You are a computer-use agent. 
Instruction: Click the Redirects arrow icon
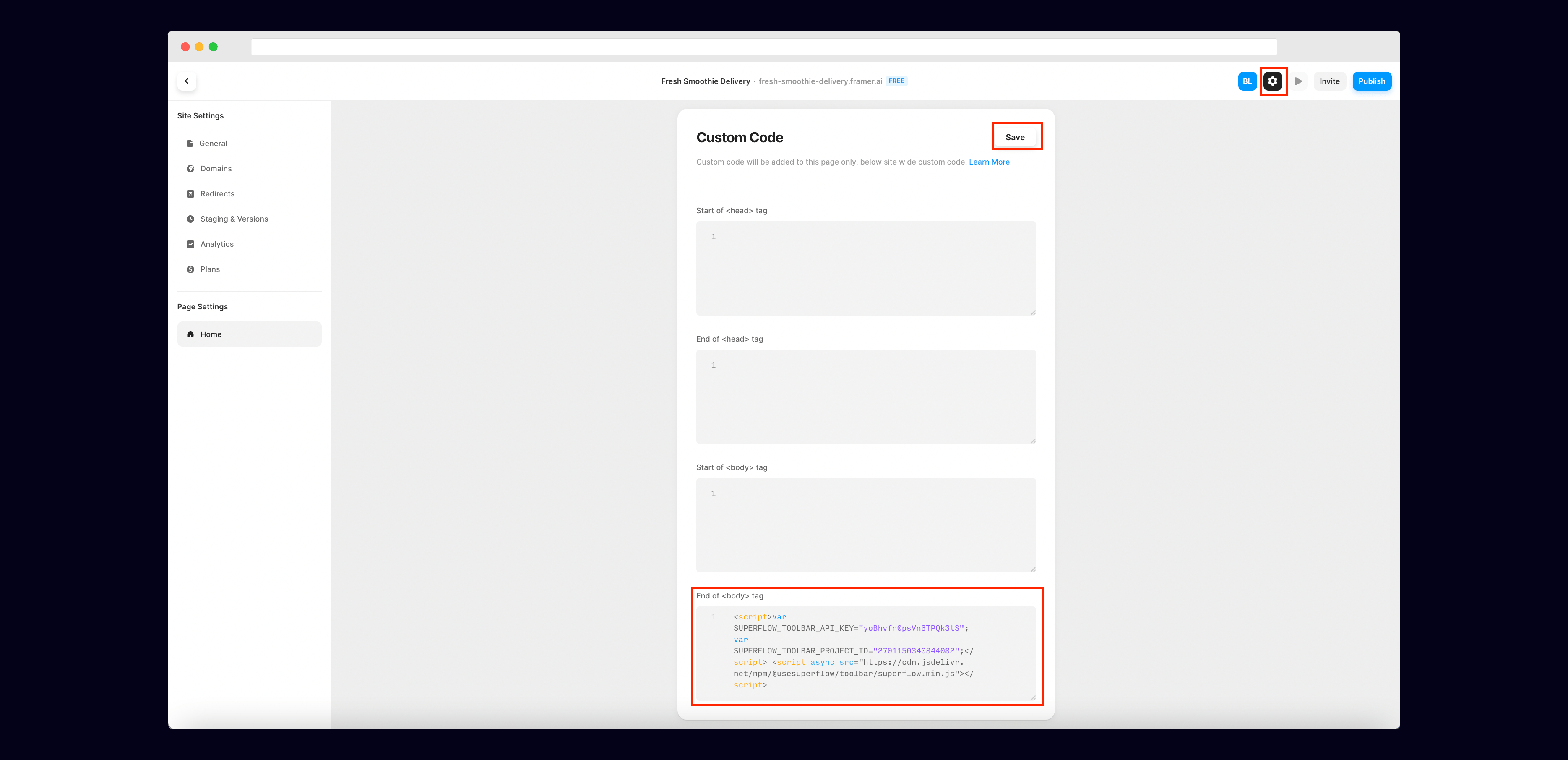coord(190,193)
